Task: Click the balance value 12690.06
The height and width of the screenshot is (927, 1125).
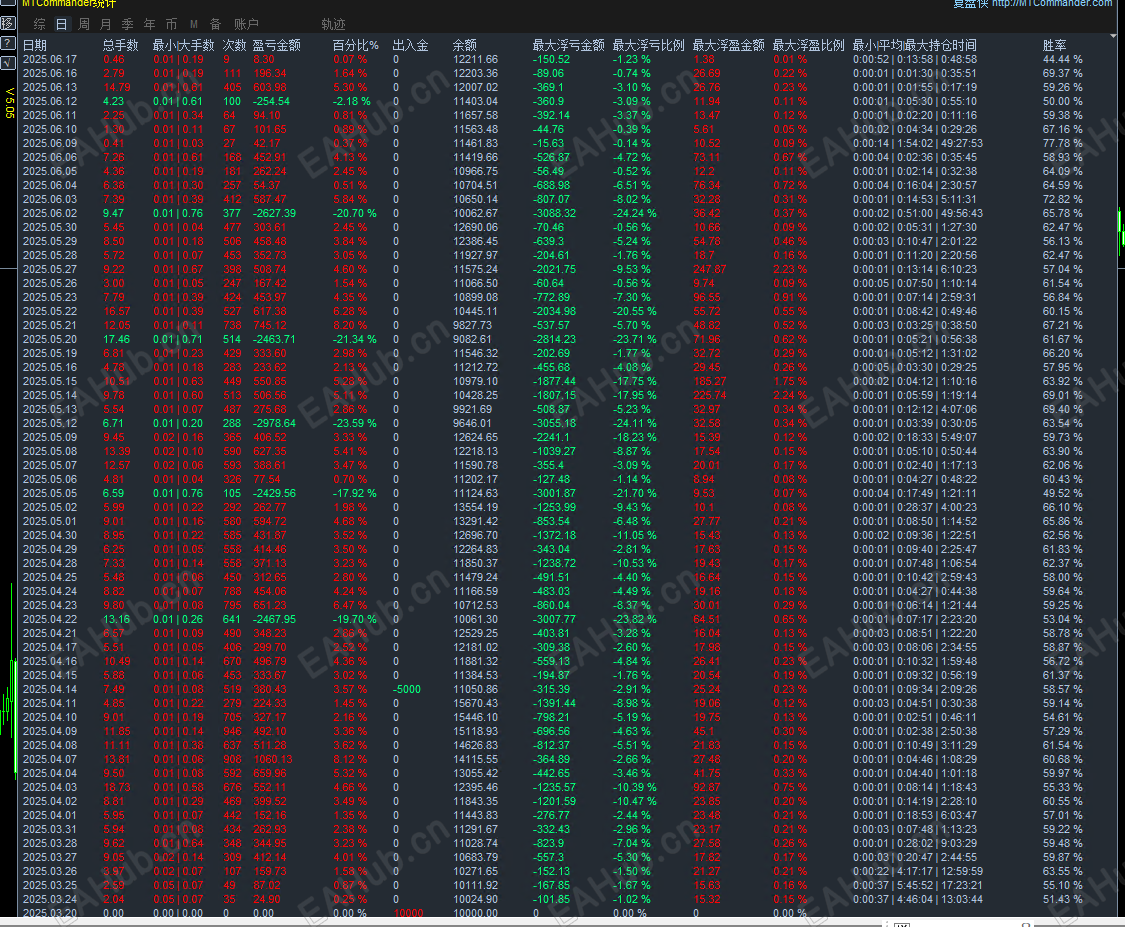Action: 475,227
